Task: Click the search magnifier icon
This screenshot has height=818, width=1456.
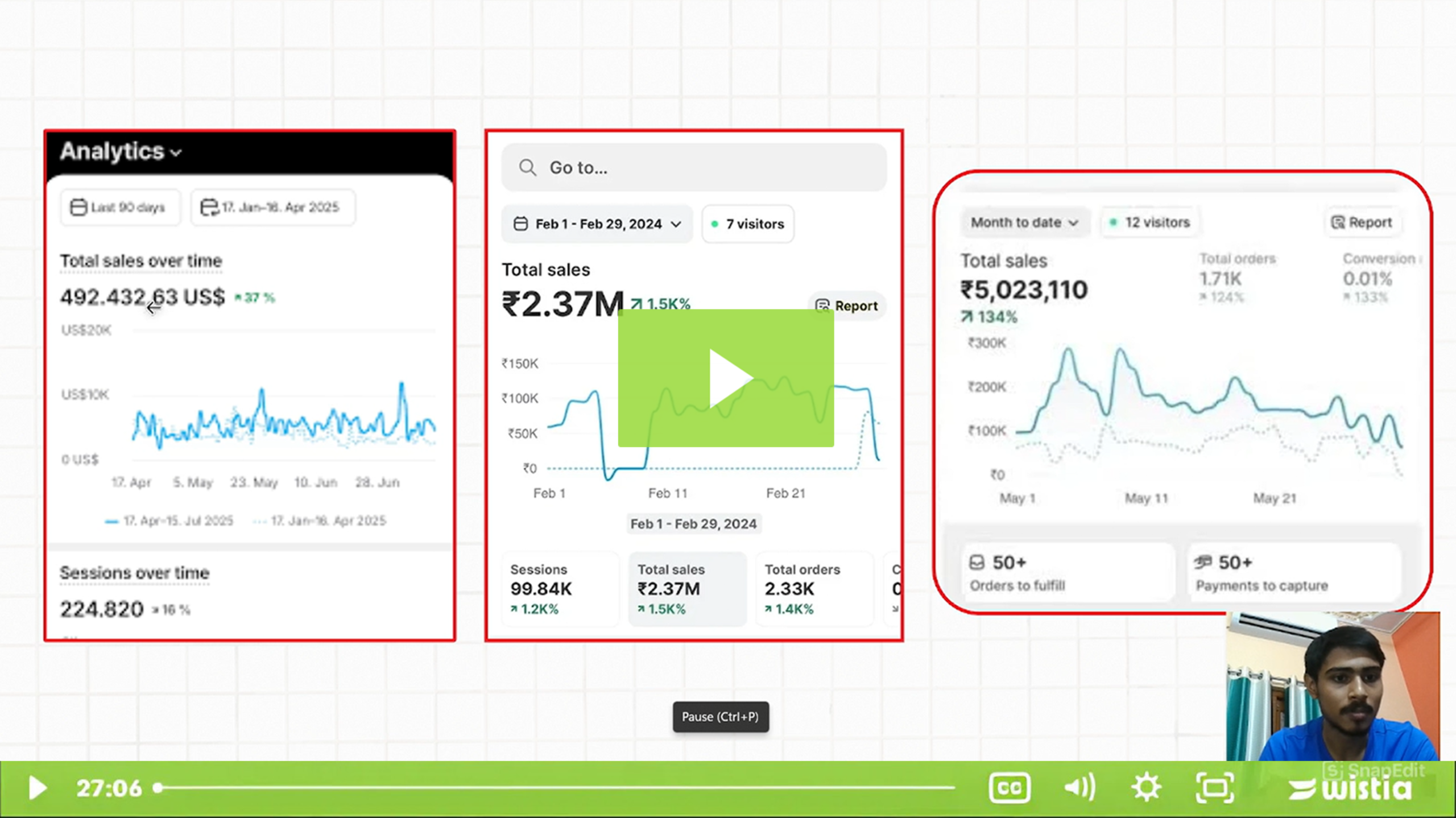Action: click(527, 168)
